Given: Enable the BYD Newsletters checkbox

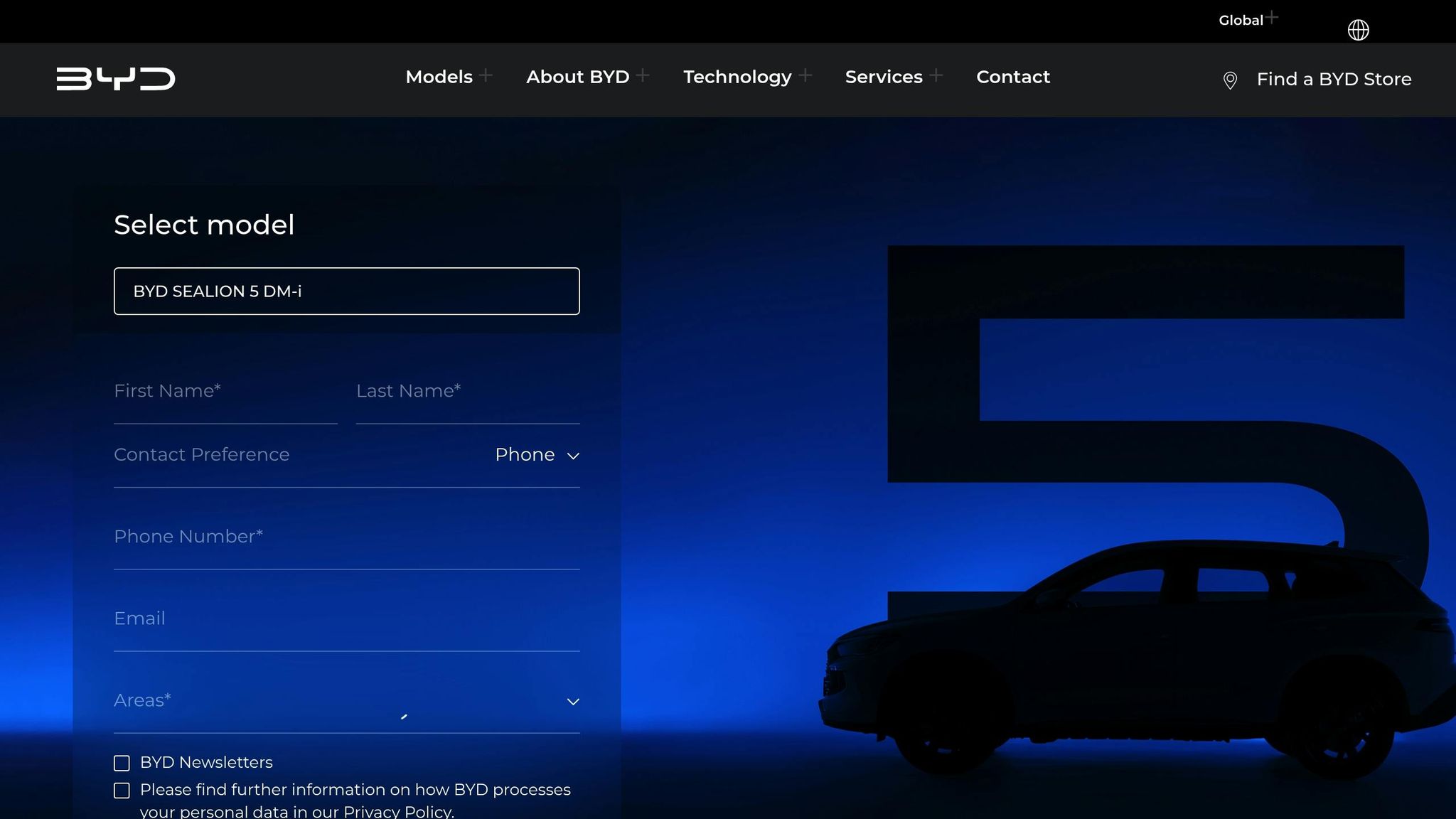Looking at the screenshot, I should 122,763.
